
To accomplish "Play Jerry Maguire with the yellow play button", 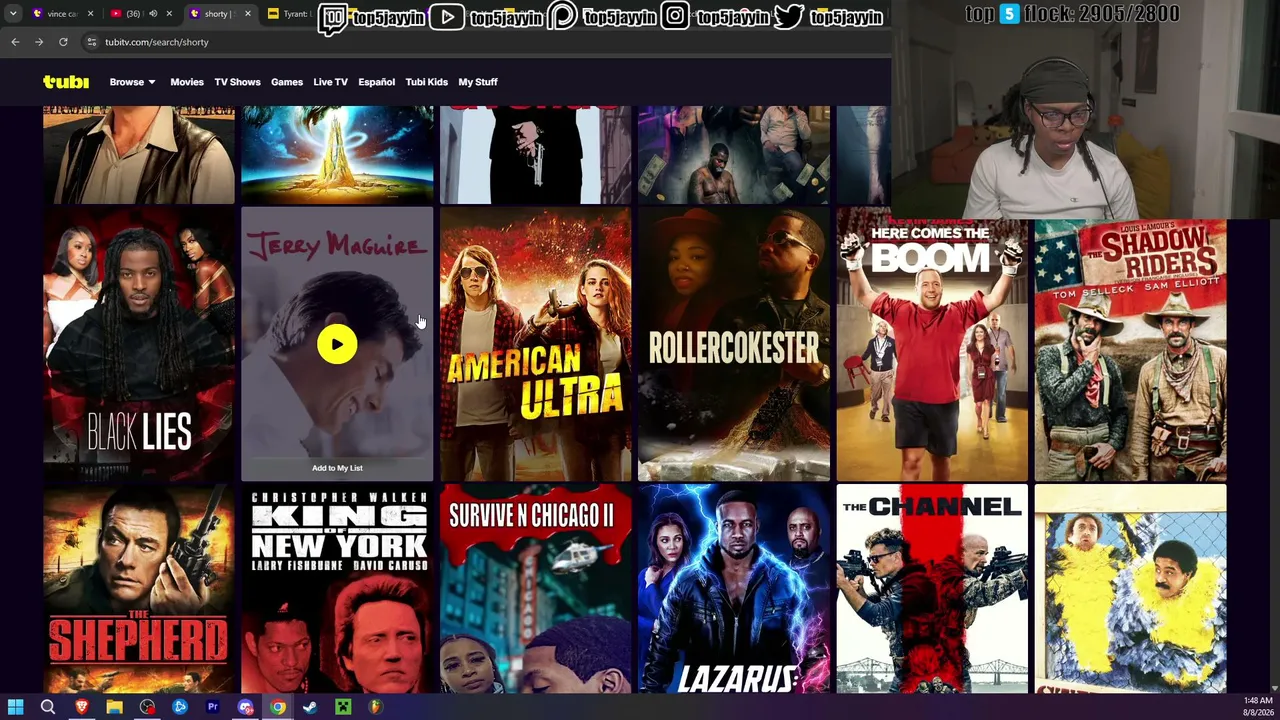I will [337, 345].
